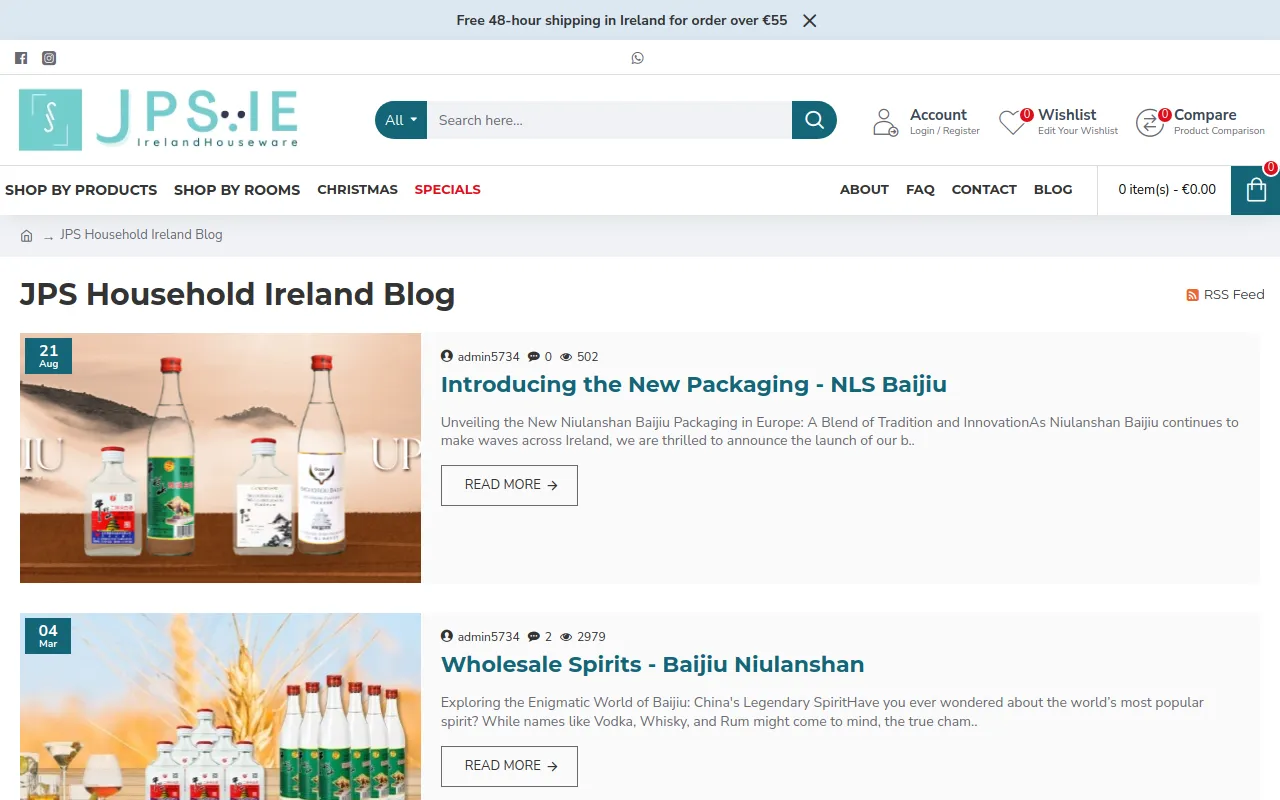Click the views eye icon showing 2979
This screenshot has width=1280, height=800.
click(566, 637)
